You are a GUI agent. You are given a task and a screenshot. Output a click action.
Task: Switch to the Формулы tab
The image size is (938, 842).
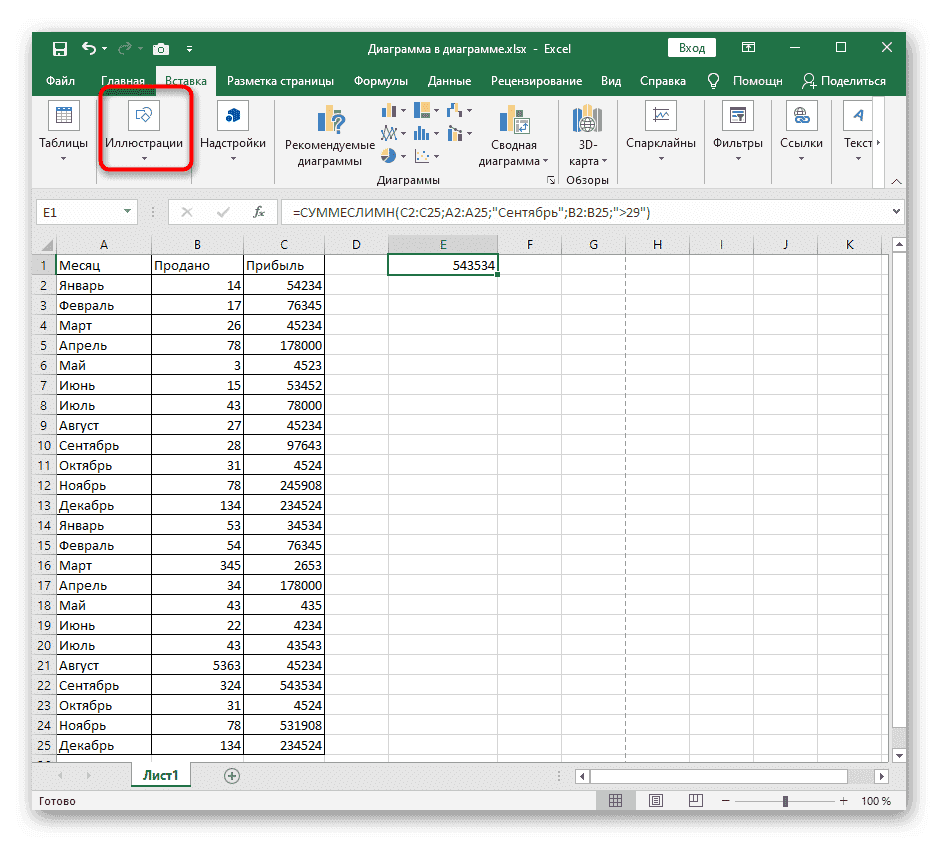click(380, 81)
